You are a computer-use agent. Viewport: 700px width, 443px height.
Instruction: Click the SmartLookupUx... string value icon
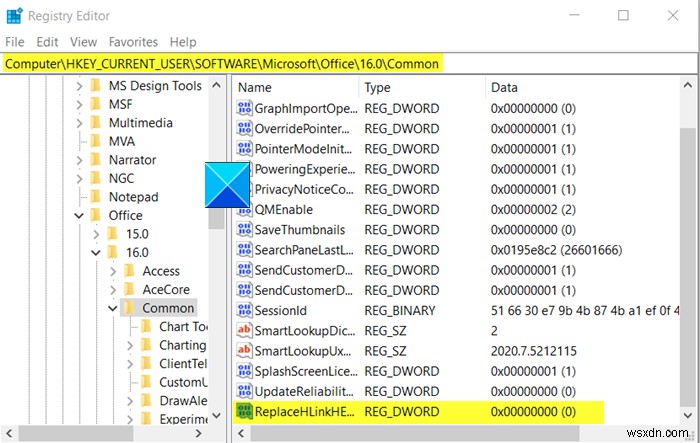pyautogui.click(x=244, y=351)
